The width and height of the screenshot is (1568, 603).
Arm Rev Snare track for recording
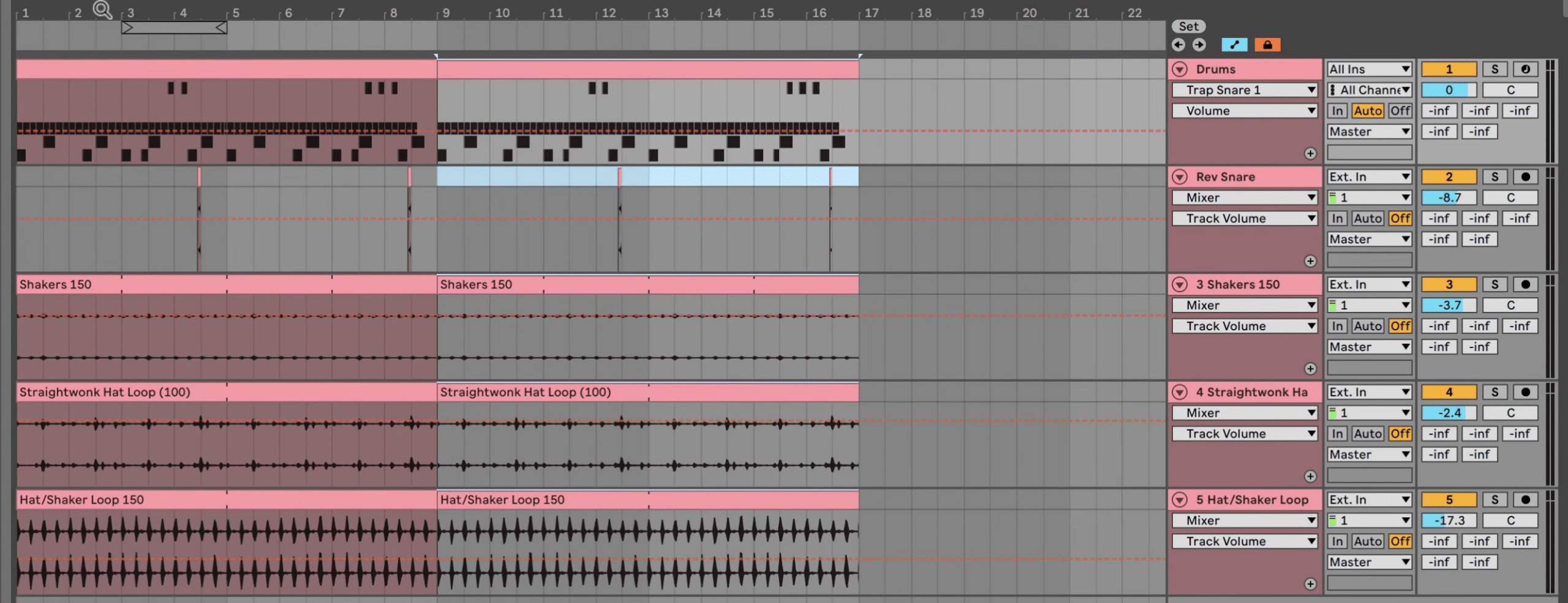pyautogui.click(x=1526, y=177)
